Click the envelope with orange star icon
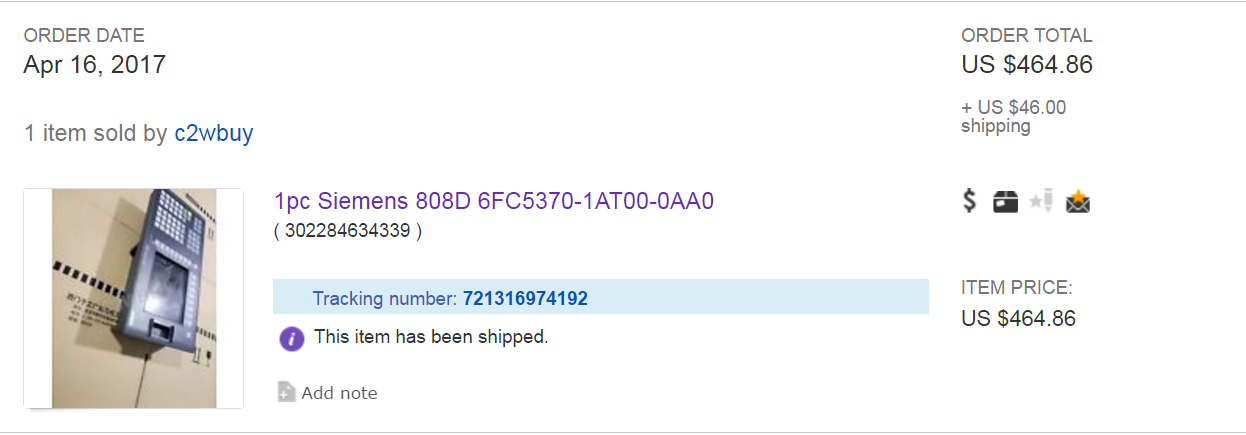 [1078, 202]
